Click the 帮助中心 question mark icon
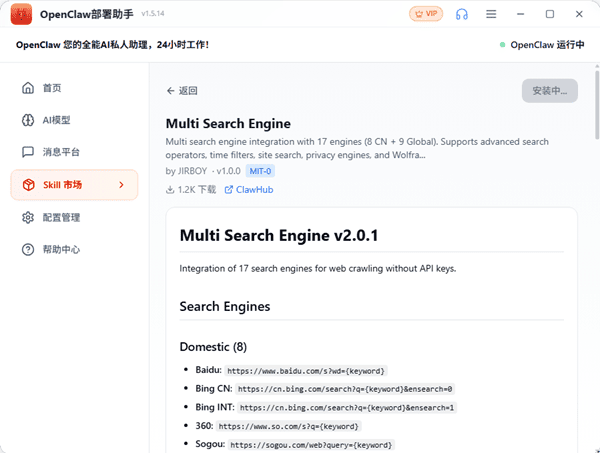600x453 pixels. coord(28,249)
